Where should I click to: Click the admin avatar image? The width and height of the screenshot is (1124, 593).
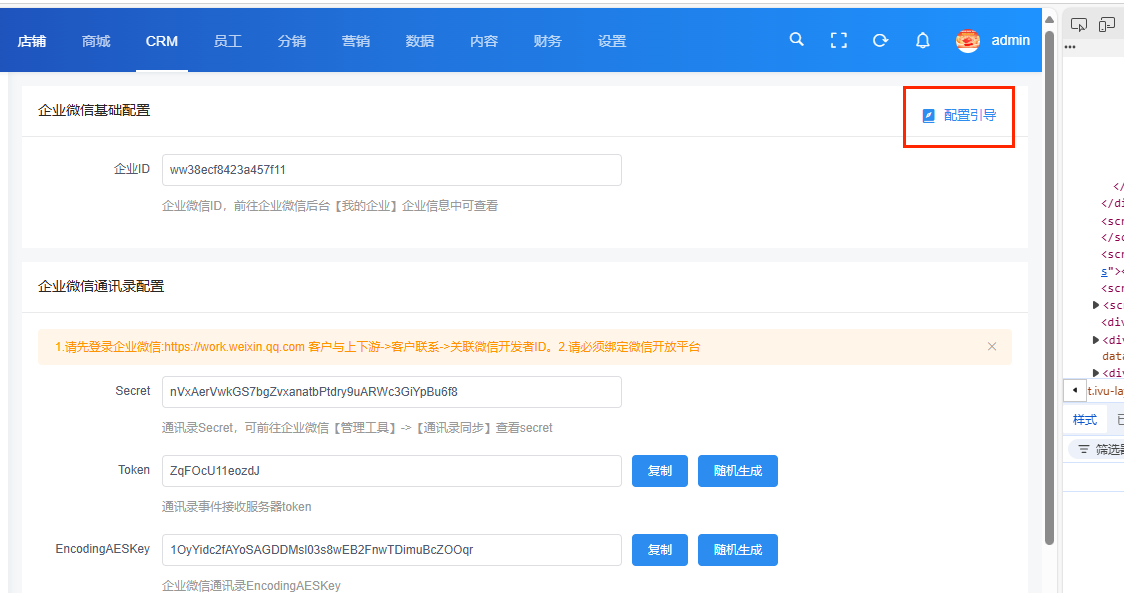(x=967, y=40)
